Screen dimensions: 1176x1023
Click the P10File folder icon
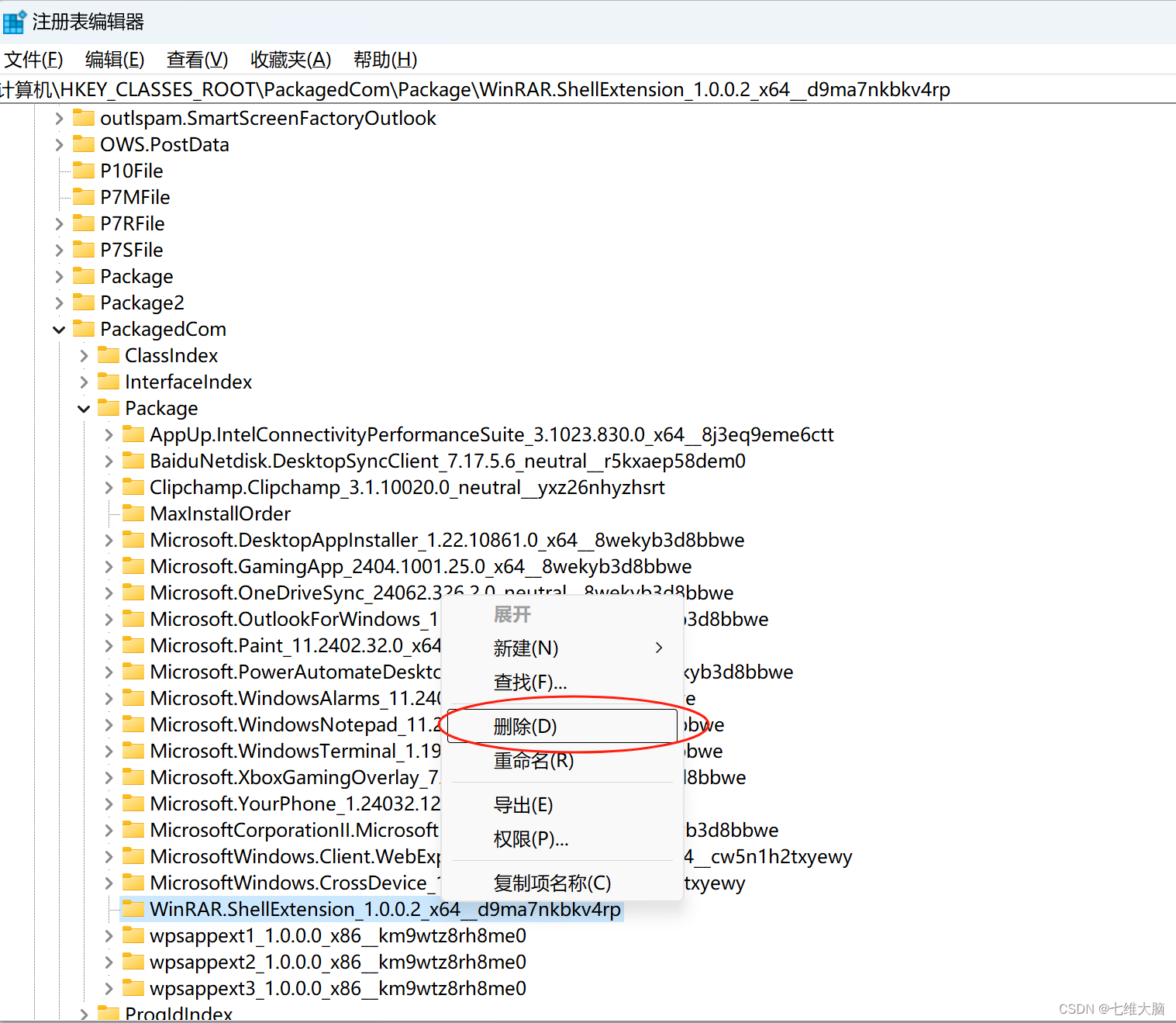coord(83,170)
